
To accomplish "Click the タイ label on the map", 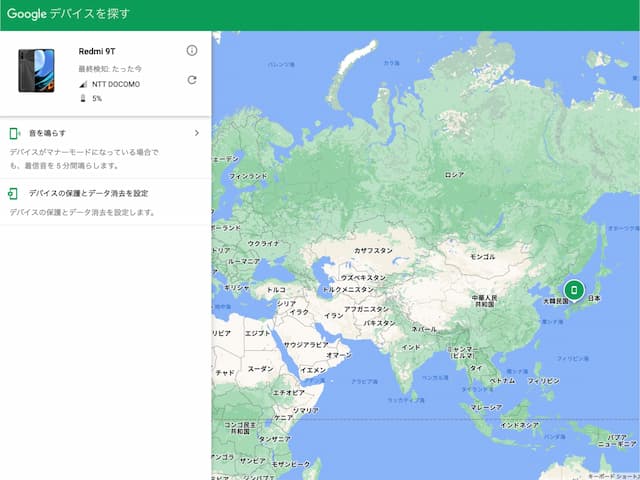I will (476, 368).
